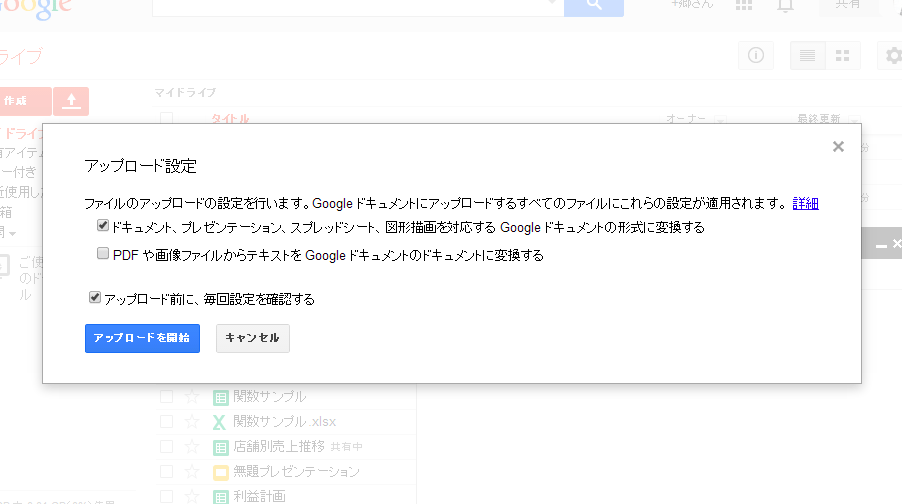
Task: Uncheck convert documents to Google format
Action: (103, 226)
